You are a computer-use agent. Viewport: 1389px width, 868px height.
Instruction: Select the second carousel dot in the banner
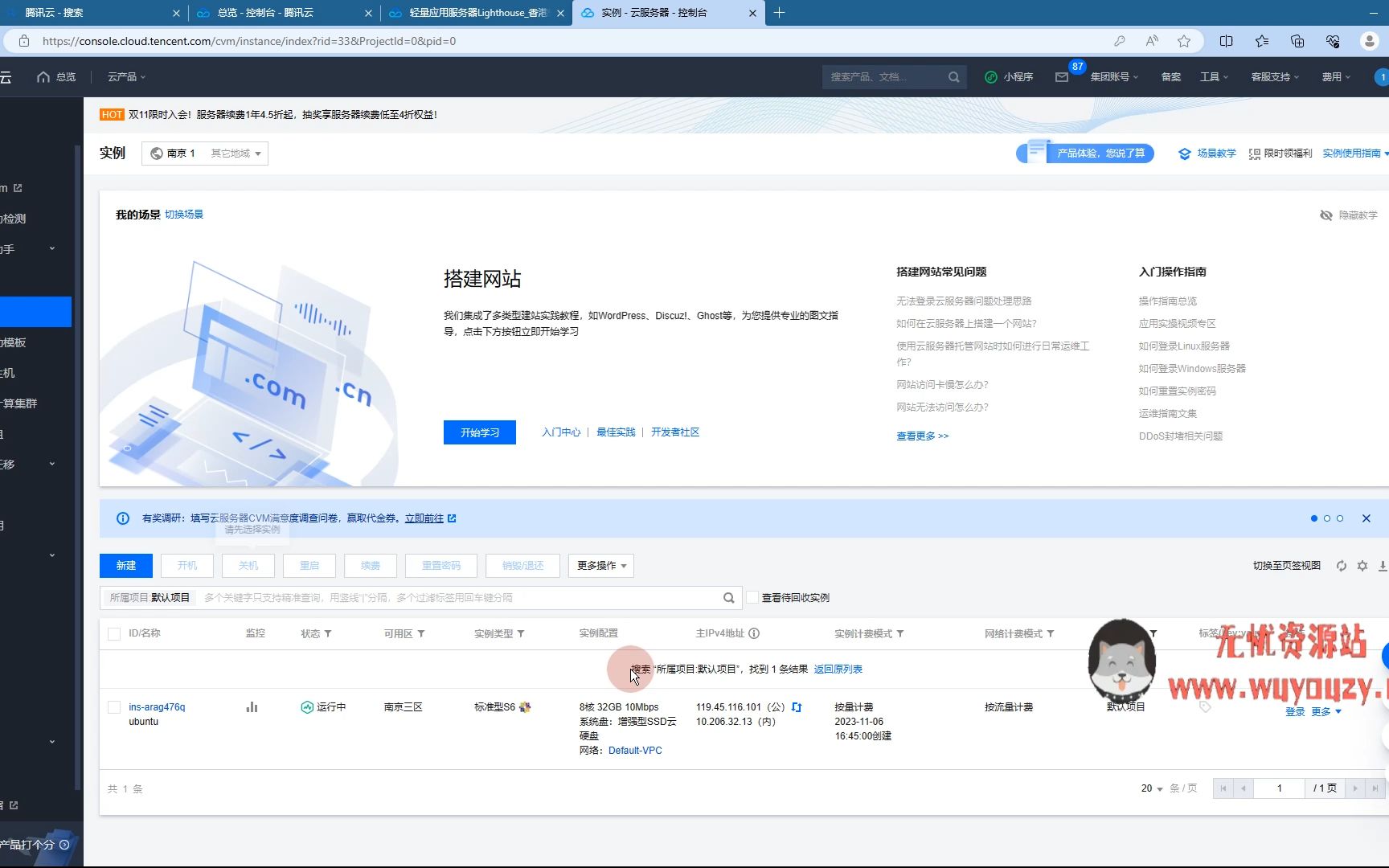(x=1327, y=518)
